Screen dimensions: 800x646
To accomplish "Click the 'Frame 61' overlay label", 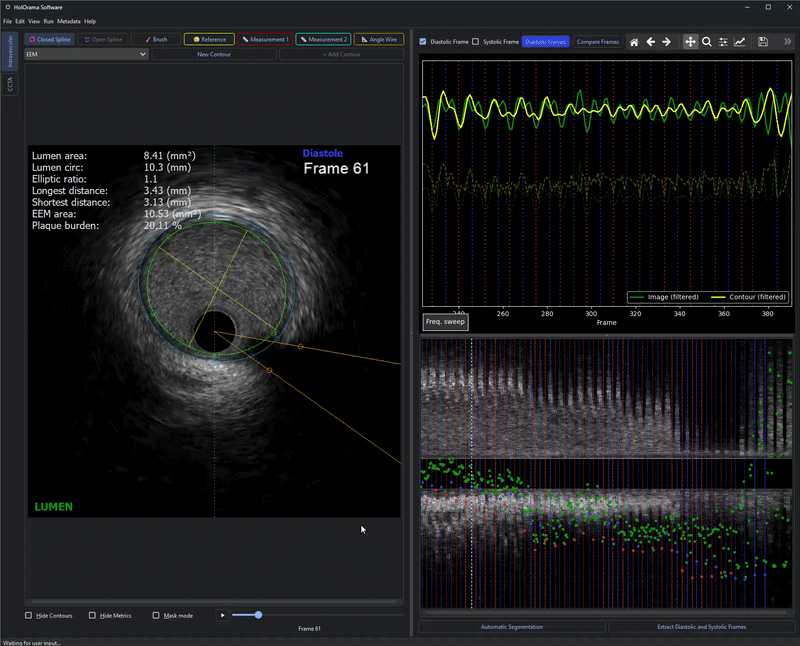I will [x=336, y=169].
